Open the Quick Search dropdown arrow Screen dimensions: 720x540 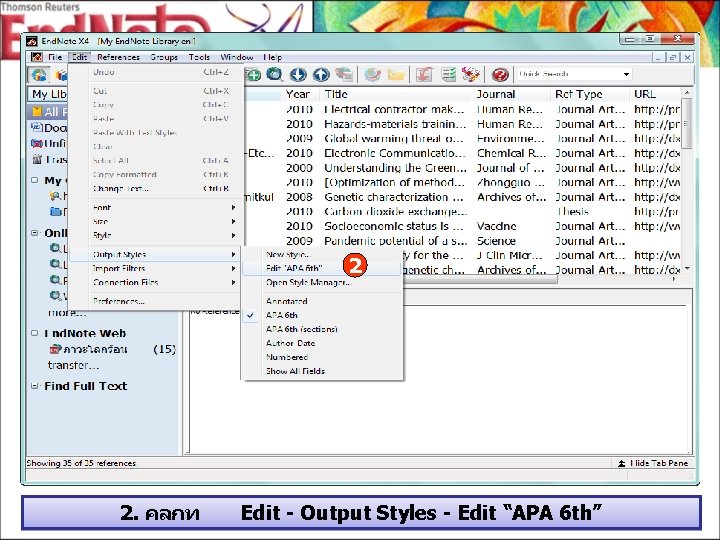tap(626, 74)
